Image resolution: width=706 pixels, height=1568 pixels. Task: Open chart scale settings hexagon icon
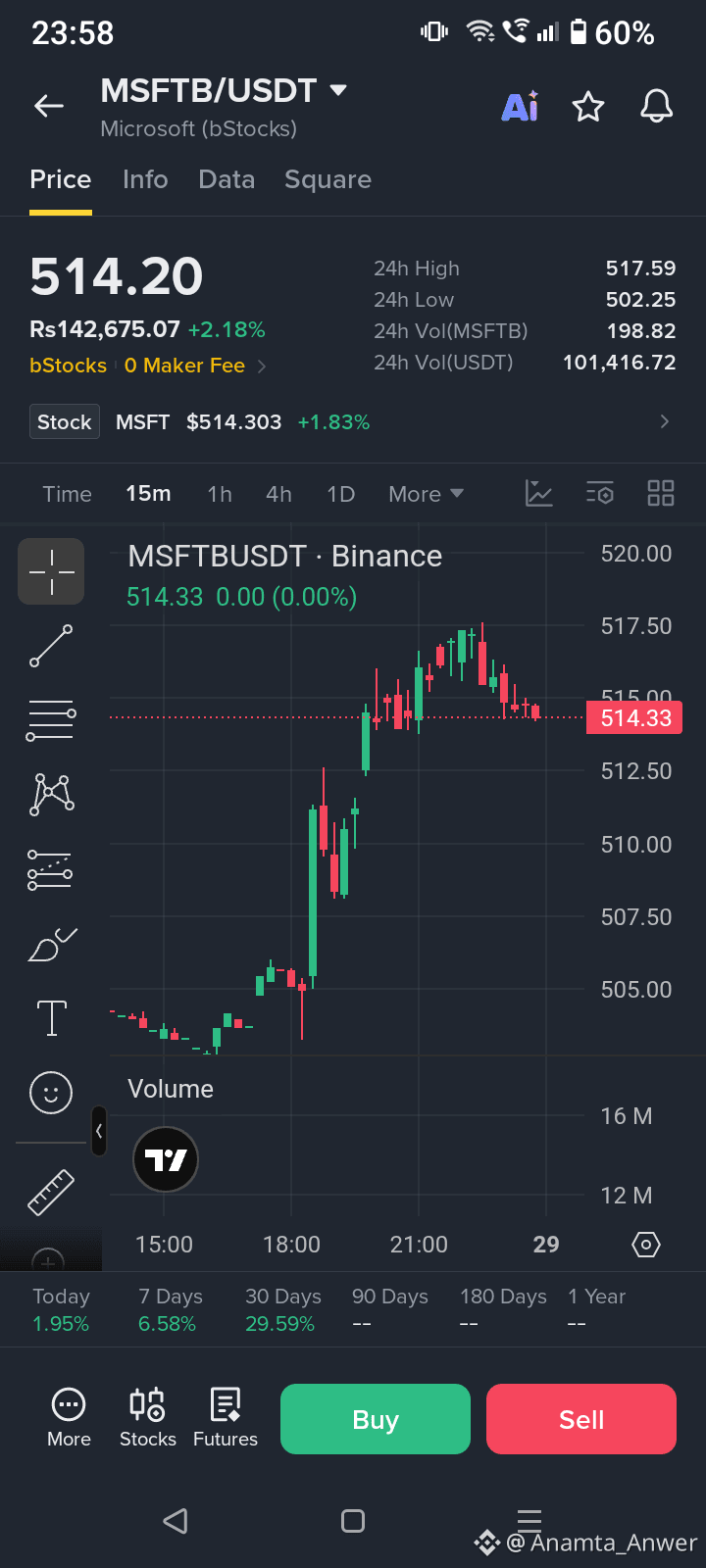point(646,1245)
